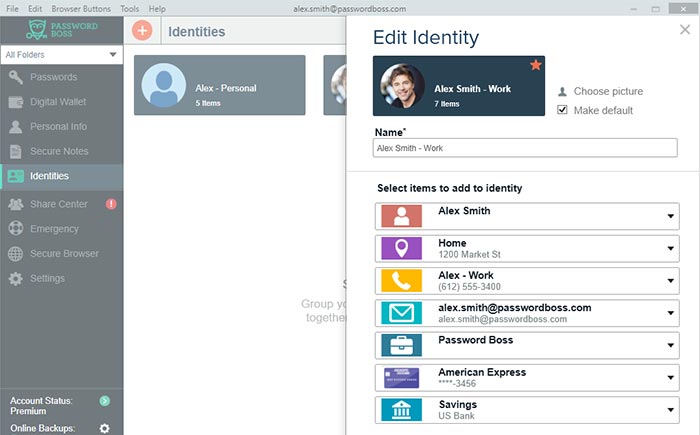Screen dimensions: 700x435
Task: Click the '7 Items' count on the identity card
Action: click(x=447, y=104)
